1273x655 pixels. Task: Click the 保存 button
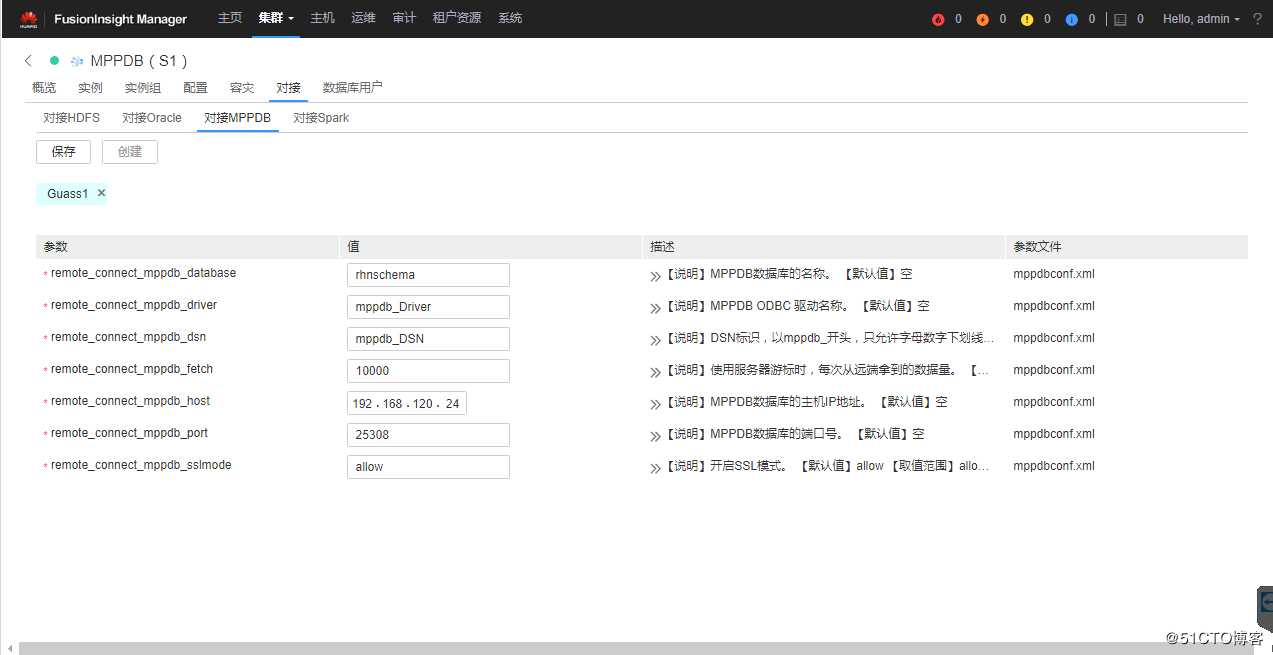pyautogui.click(x=63, y=152)
